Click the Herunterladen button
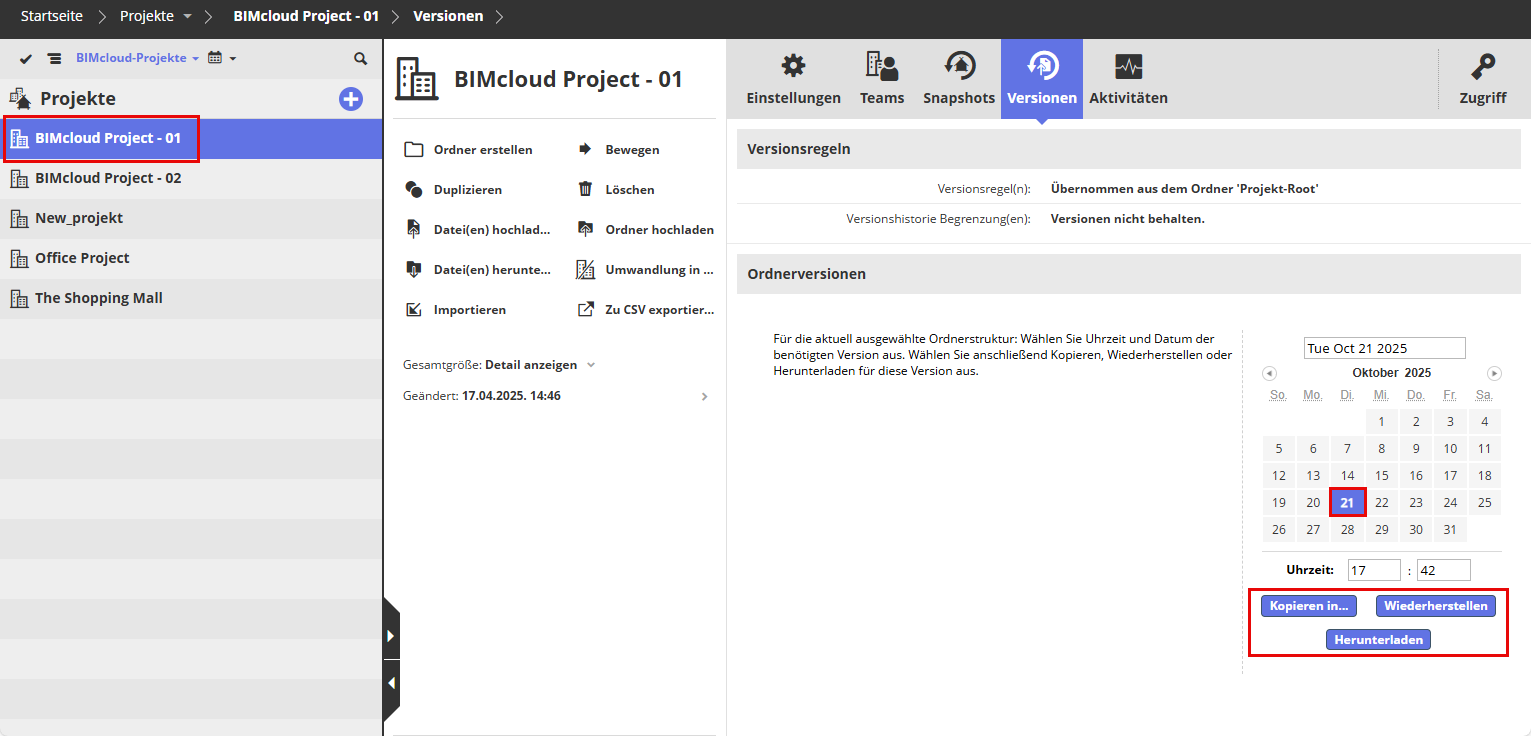Screen dimensions: 1531x736 point(1378,640)
